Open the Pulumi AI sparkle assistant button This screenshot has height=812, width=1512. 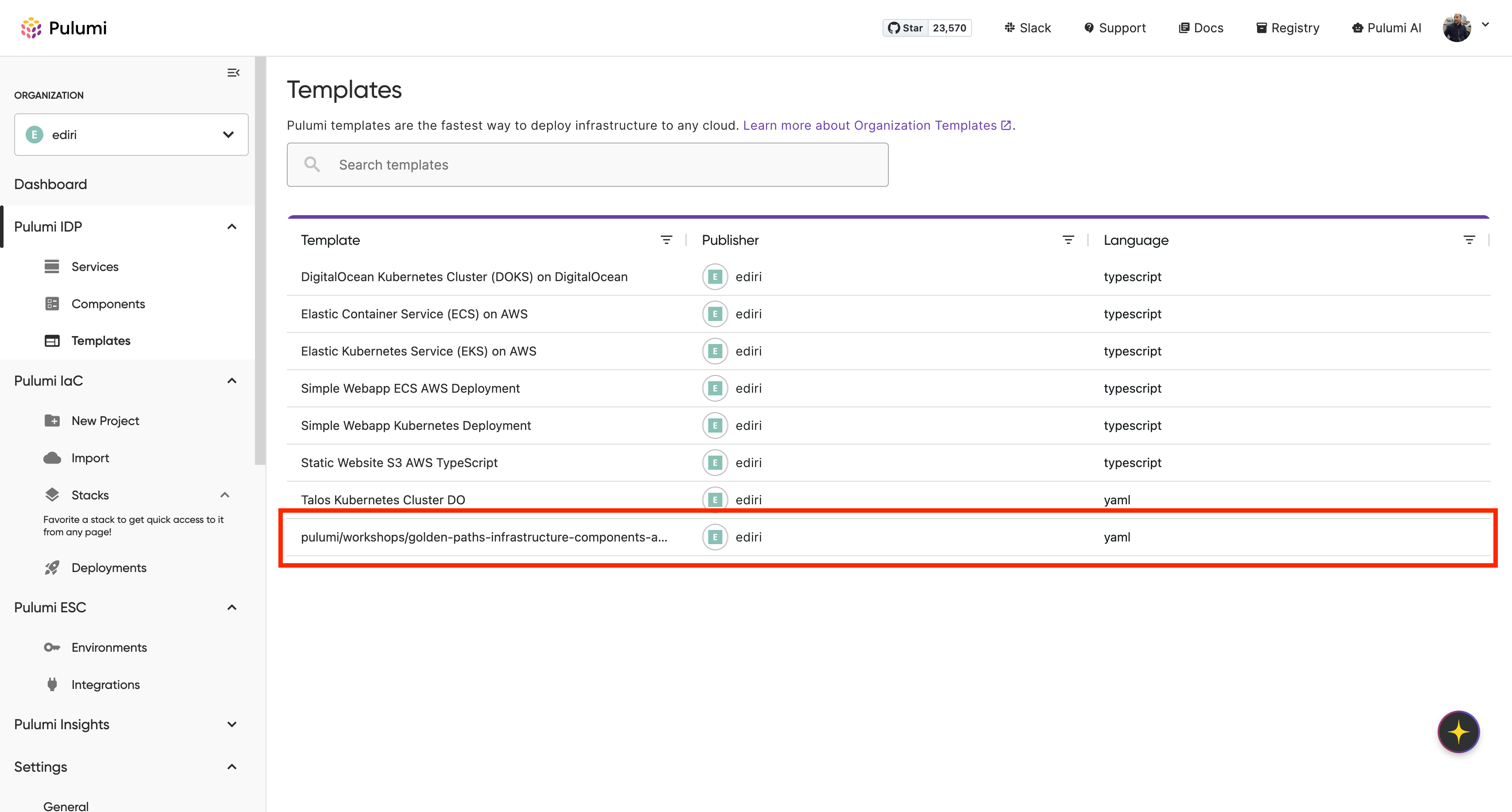coord(1458,731)
